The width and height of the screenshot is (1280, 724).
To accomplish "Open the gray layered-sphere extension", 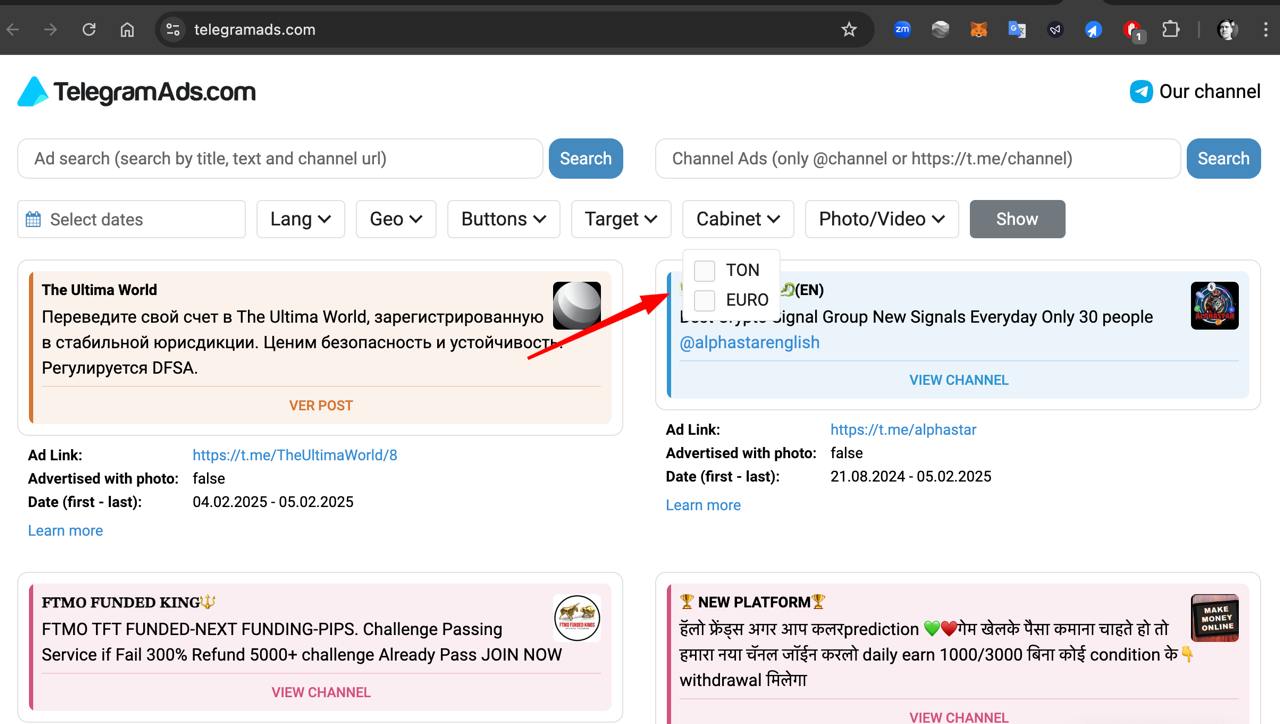I will click(940, 30).
